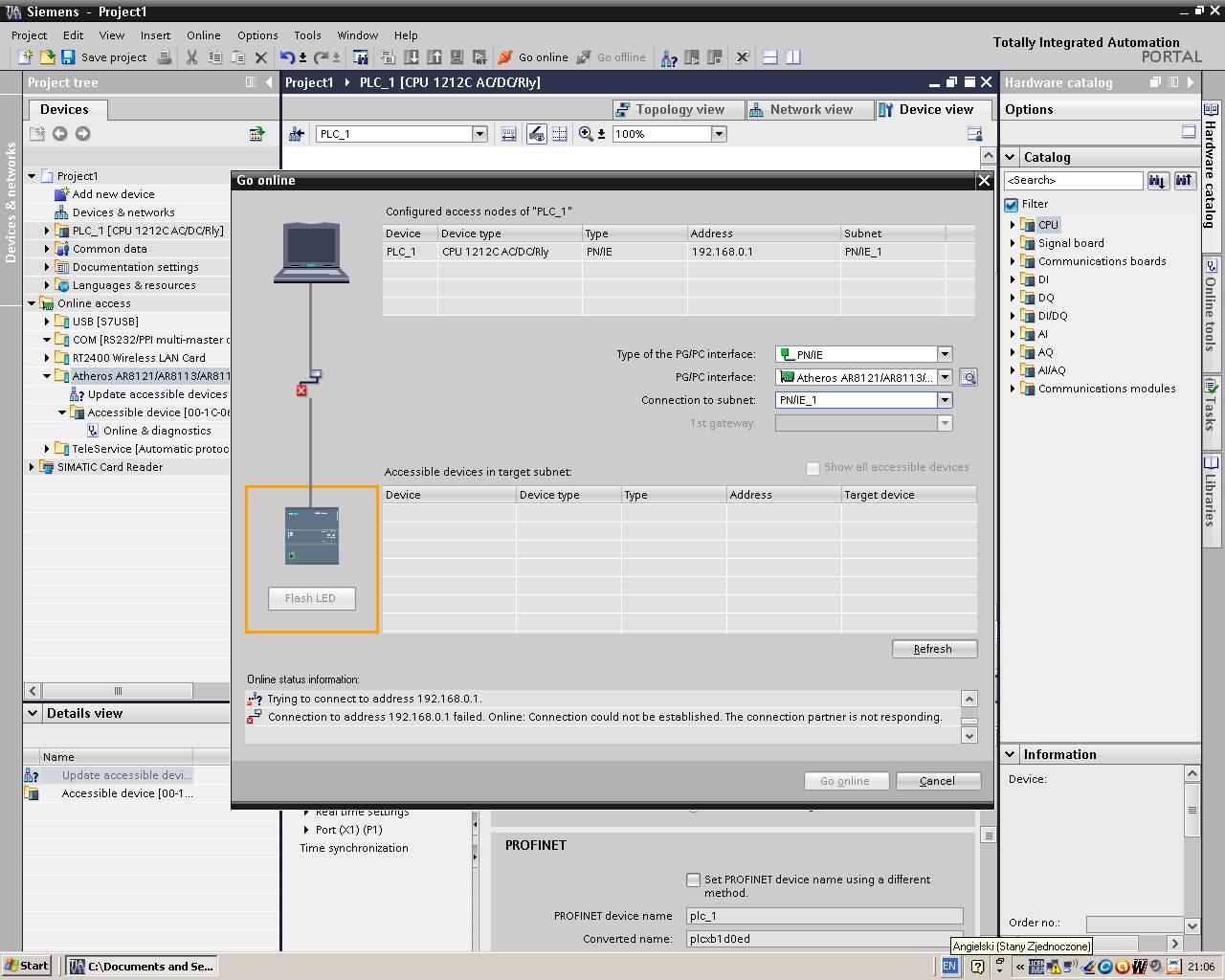Click the Zoom magnifier icon in device view

pos(586,134)
